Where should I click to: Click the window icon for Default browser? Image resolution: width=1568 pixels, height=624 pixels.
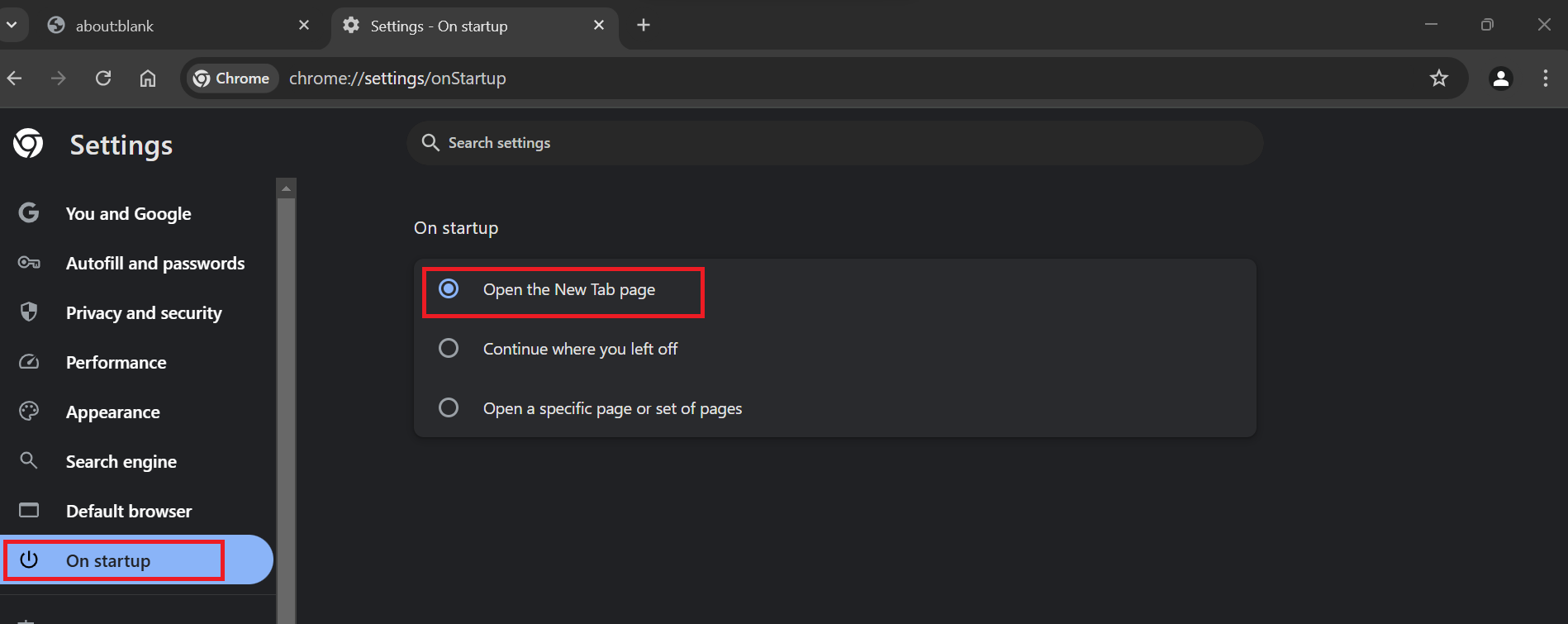pyautogui.click(x=29, y=510)
